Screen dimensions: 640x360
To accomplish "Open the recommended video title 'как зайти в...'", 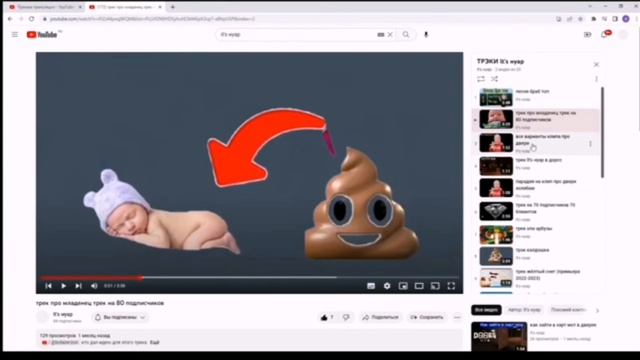I will click(x=563, y=325).
